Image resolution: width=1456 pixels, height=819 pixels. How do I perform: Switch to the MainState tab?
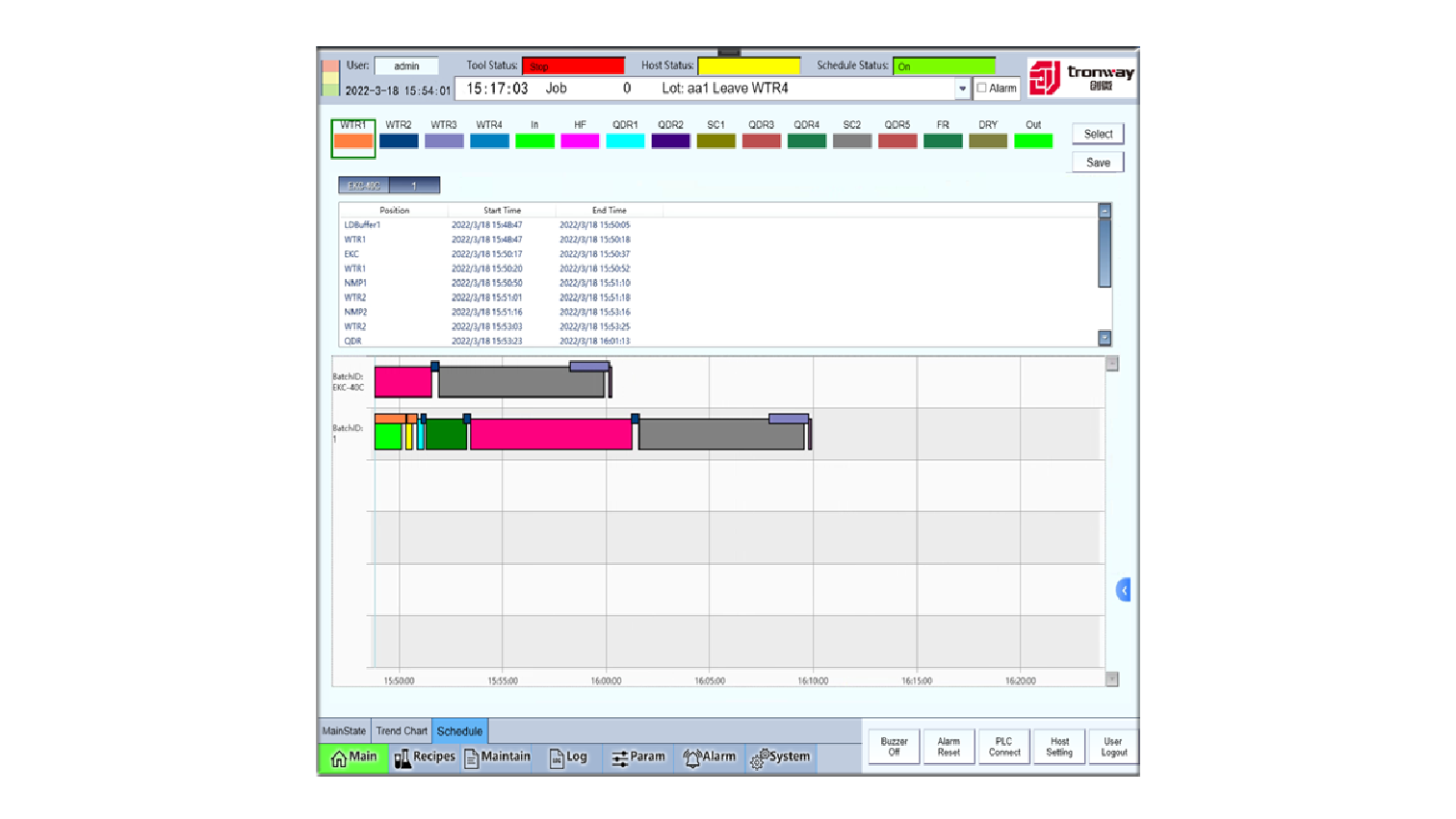click(x=344, y=730)
